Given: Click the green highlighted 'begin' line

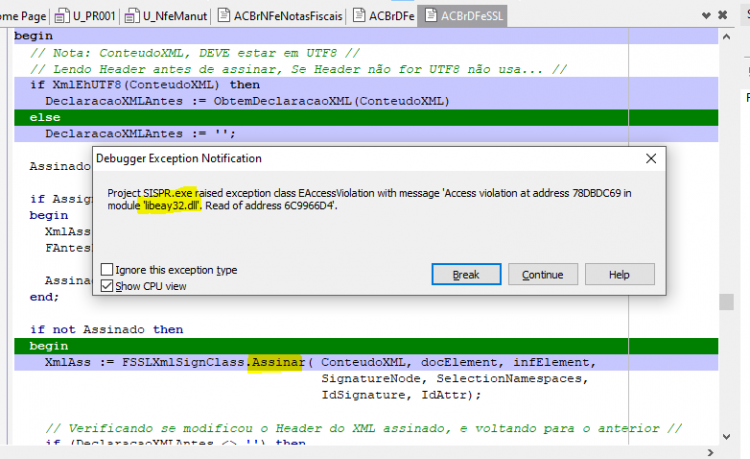Looking at the screenshot, I should point(366,346).
